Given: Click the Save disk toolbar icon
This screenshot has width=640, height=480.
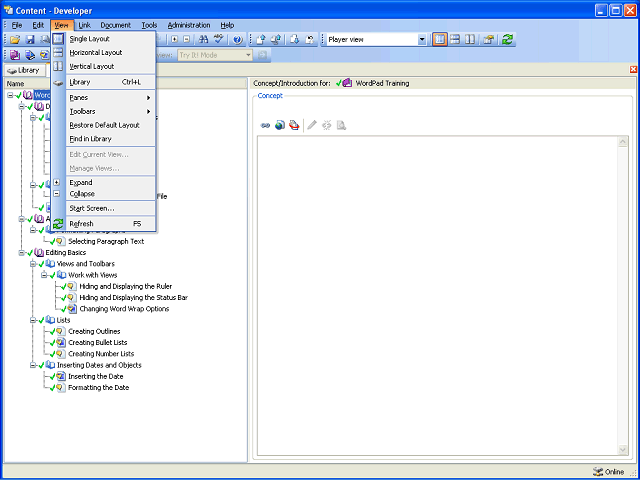Looking at the screenshot, I should click(x=30, y=40).
